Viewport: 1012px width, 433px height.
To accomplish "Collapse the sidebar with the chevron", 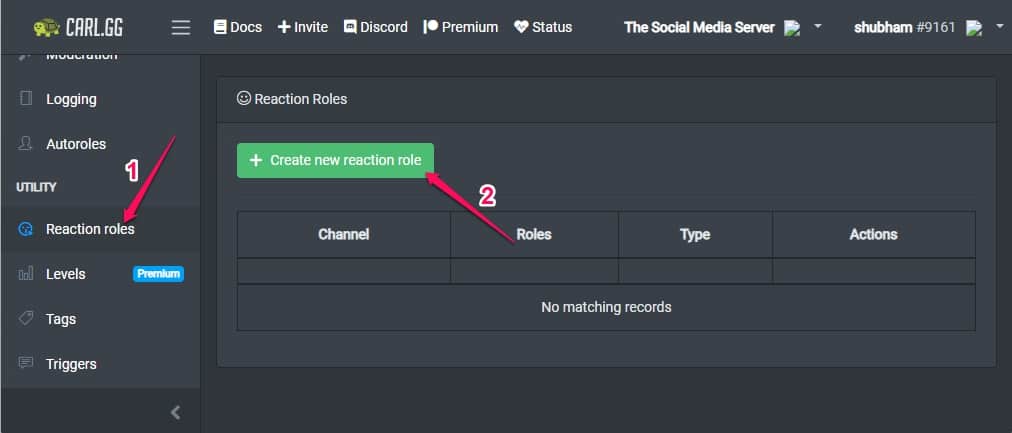I will [176, 412].
